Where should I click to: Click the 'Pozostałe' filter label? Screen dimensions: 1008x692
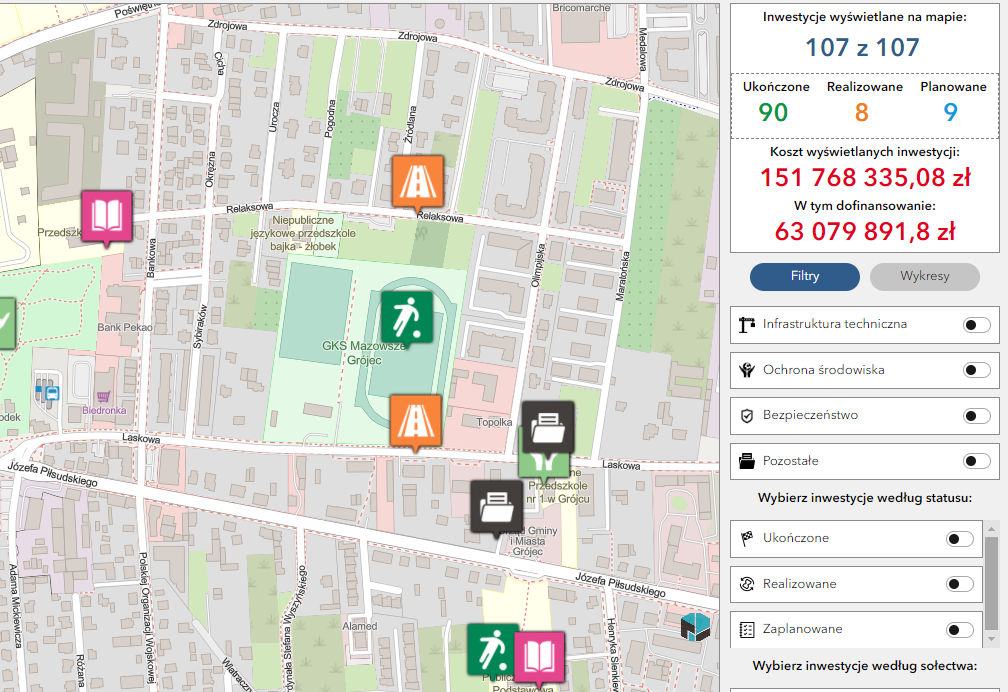coord(791,461)
